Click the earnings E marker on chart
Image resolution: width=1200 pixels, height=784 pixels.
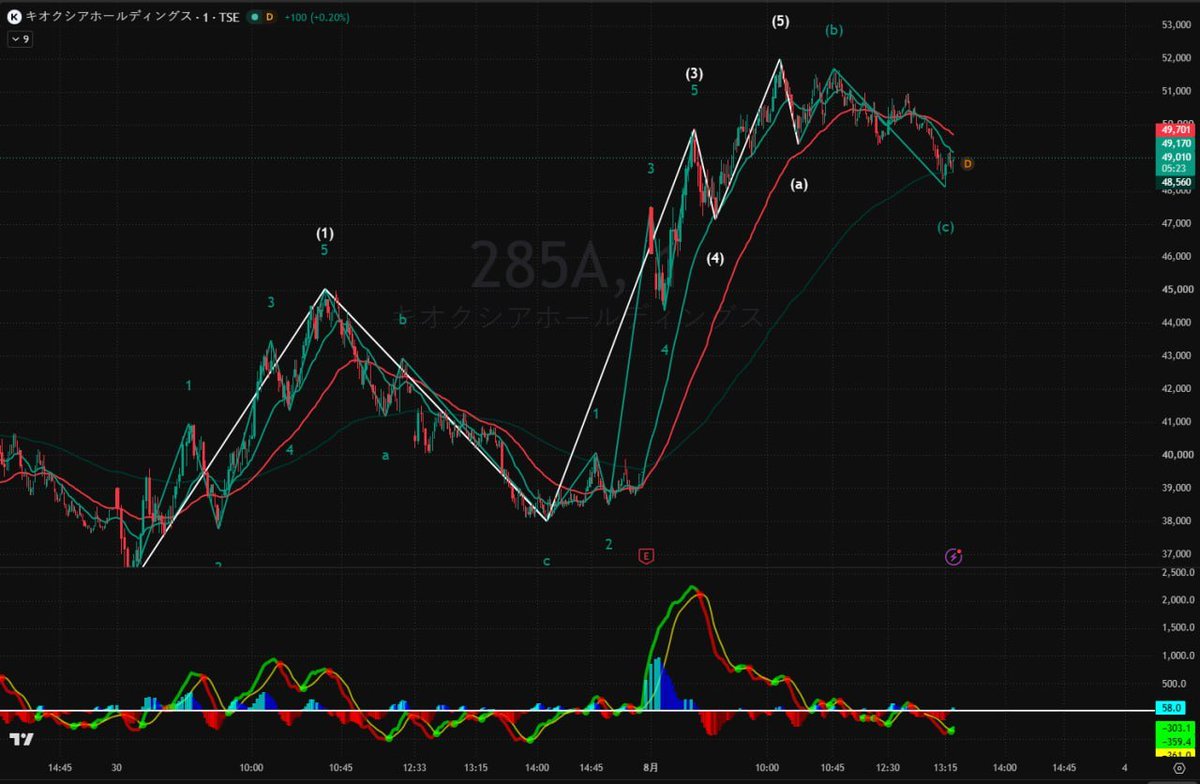pos(646,555)
